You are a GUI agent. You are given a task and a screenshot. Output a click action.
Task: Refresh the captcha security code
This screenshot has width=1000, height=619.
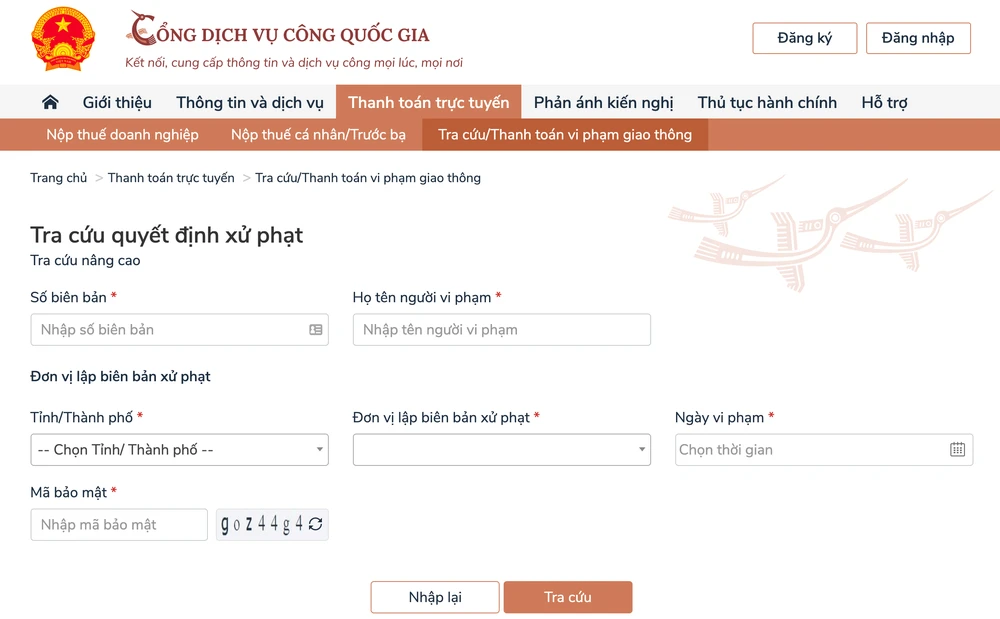(x=316, y=525)
